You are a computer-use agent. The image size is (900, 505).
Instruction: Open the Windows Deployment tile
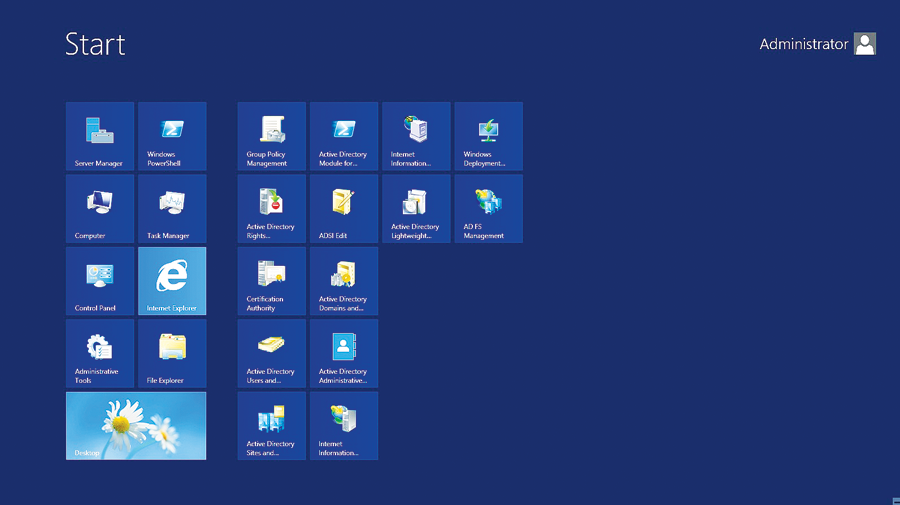488,137
